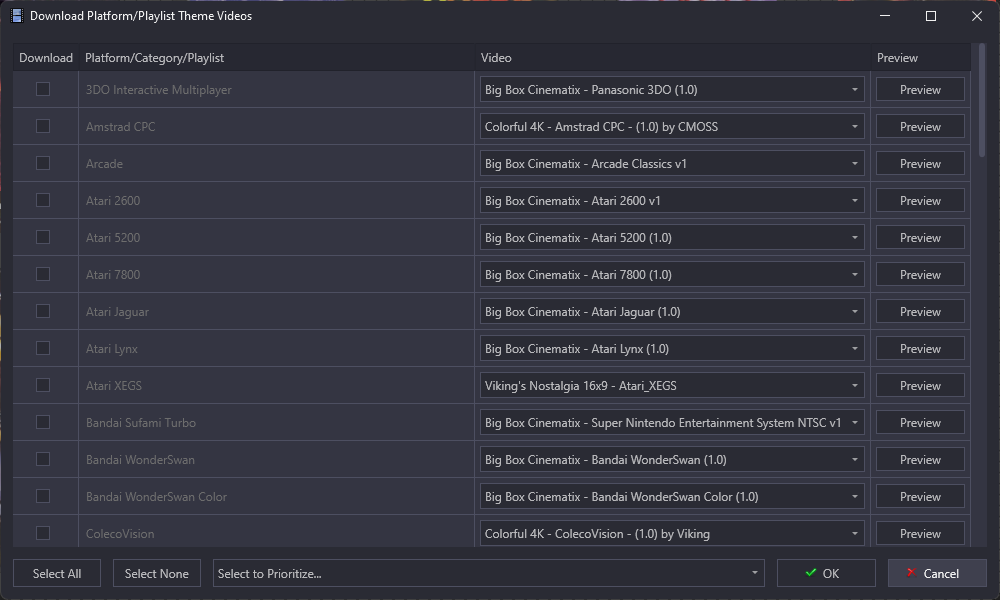The image size is (1000, 600).
Task: Select Bandai Sufami Turbo download checkbox
Action: point(43,422)
